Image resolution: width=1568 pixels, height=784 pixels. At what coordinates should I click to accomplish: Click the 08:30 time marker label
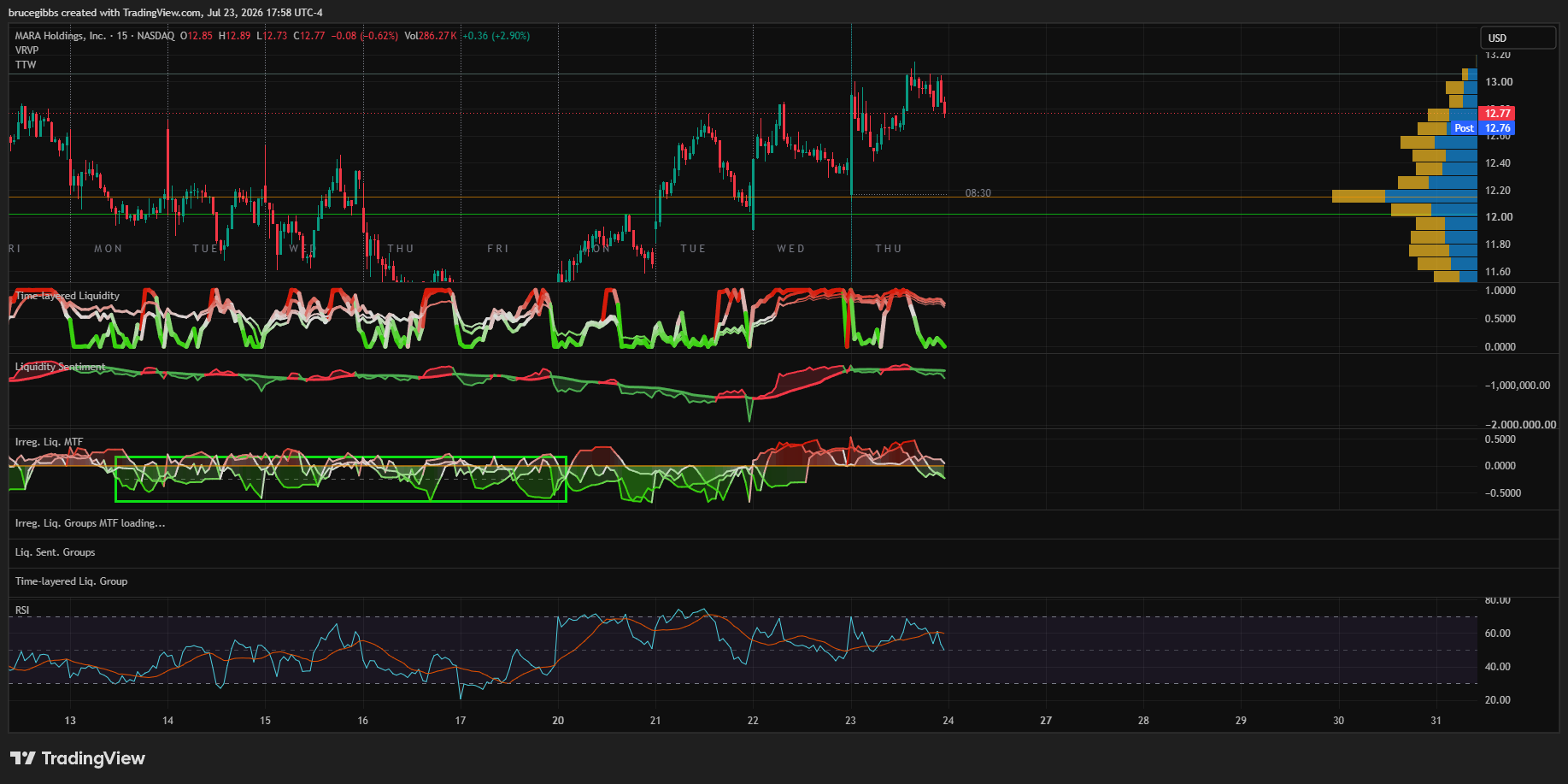[978, 193]
